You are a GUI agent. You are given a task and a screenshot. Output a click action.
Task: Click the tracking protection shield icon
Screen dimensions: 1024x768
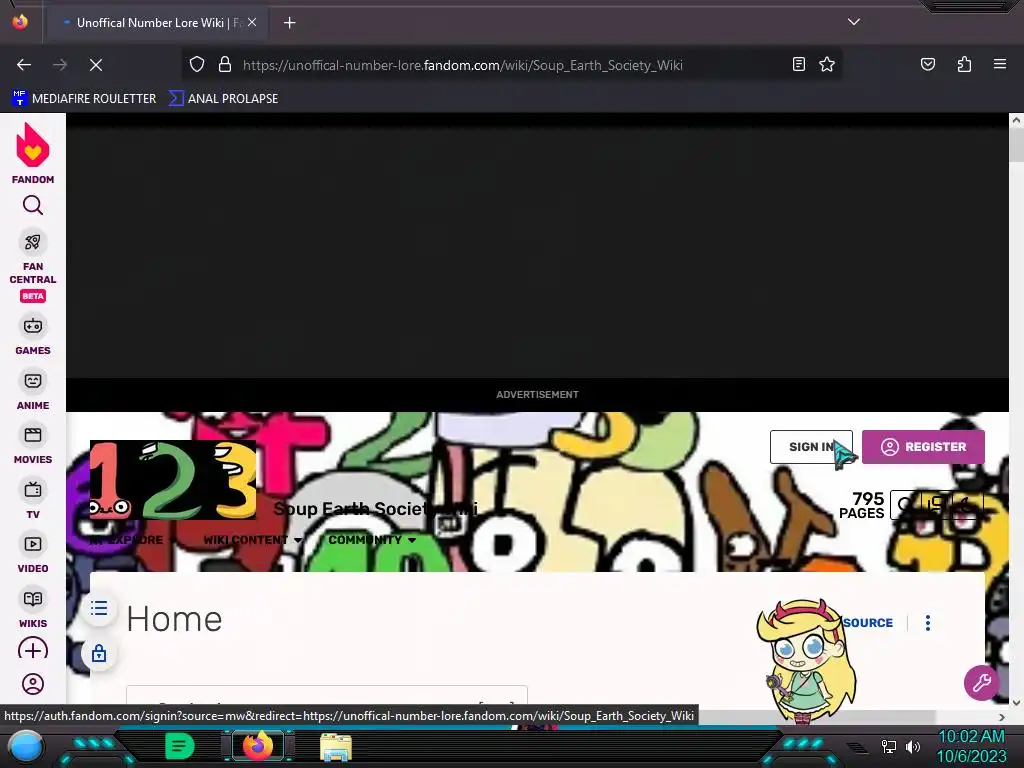197,65
